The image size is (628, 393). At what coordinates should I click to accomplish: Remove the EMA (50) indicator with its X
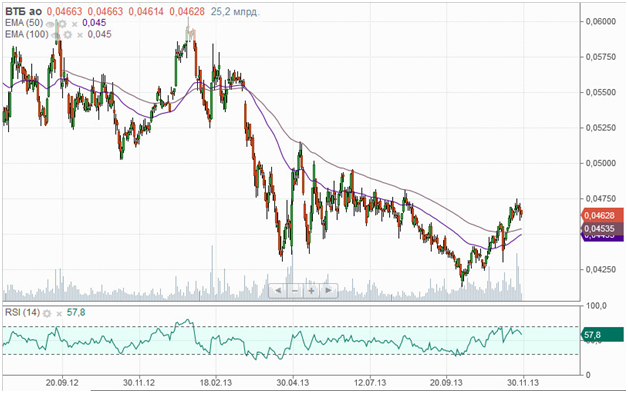pyautogui.click(x=74, y=24)
